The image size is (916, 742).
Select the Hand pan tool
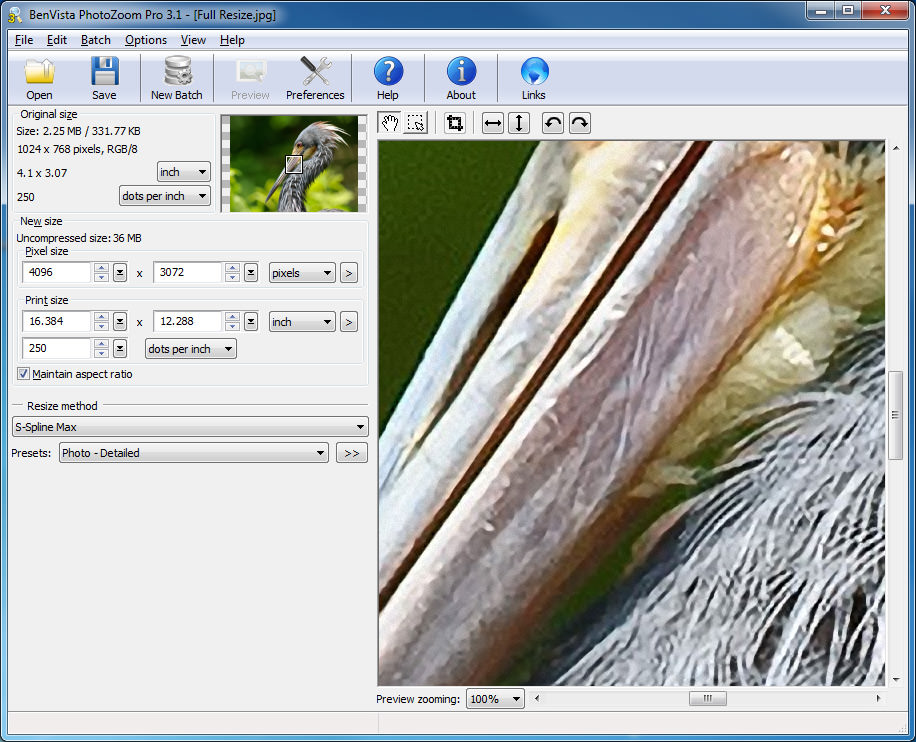point(390,122)
